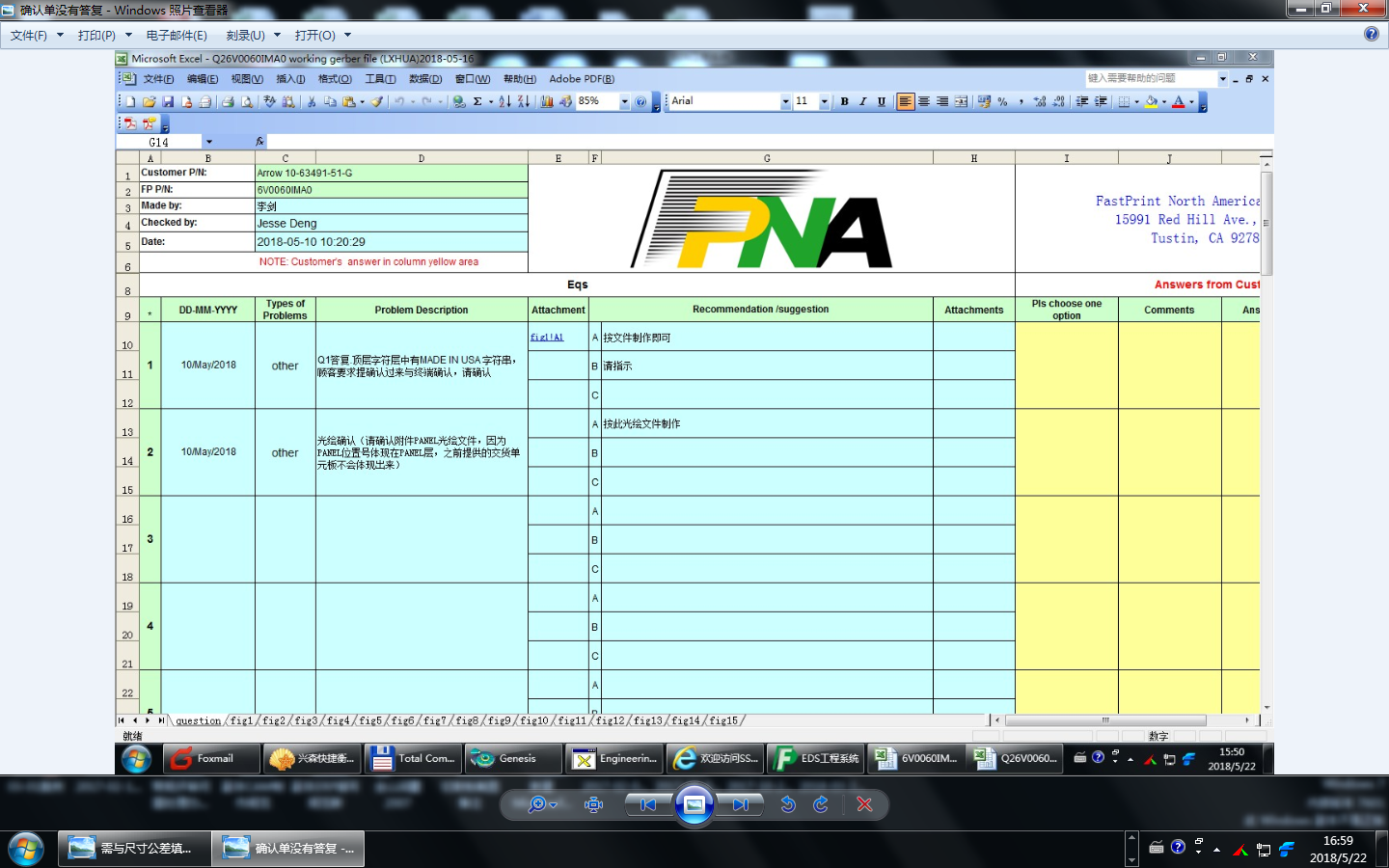
Task: Open Excel 视图(V) menu
Action: point(247,79)
